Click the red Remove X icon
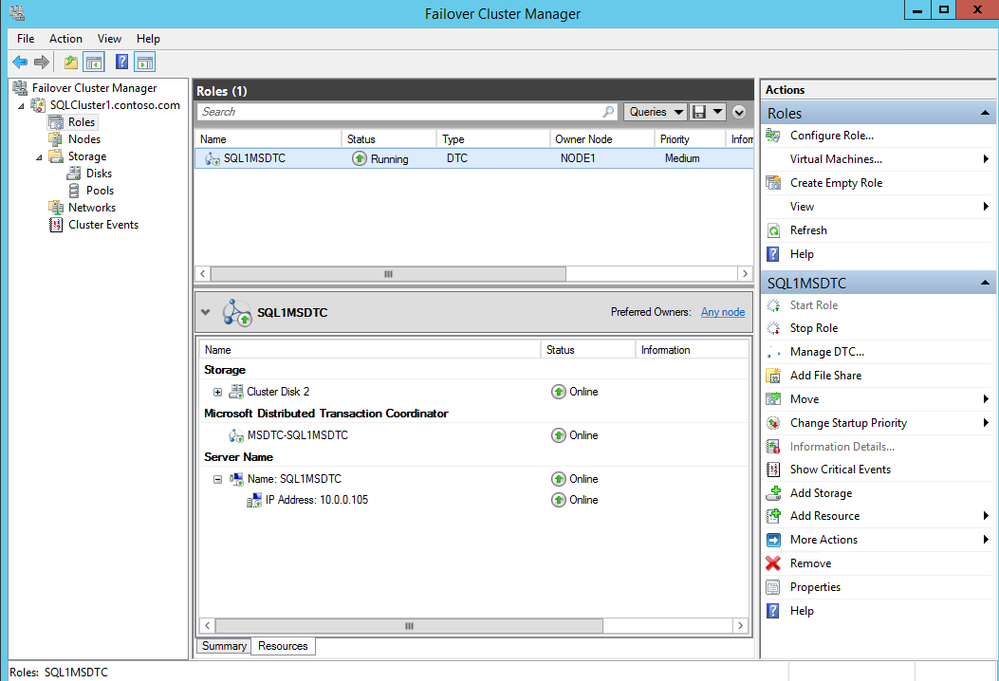Viewport: 999px width, 681px height. point(773,563)
